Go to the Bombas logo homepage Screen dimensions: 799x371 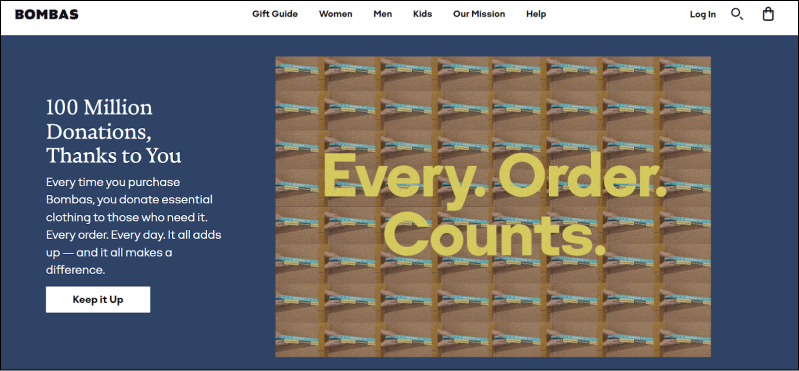[46, 14]
